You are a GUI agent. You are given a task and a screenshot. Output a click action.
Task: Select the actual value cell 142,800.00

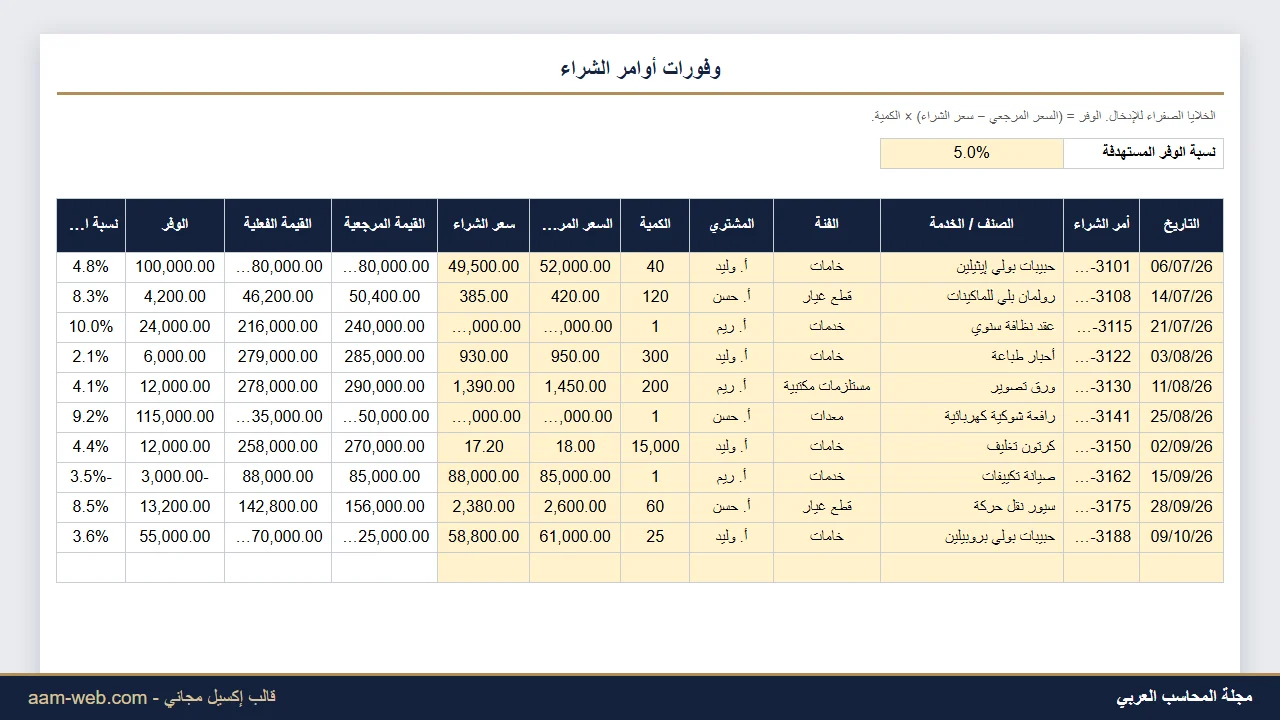(x=278, y=507)
